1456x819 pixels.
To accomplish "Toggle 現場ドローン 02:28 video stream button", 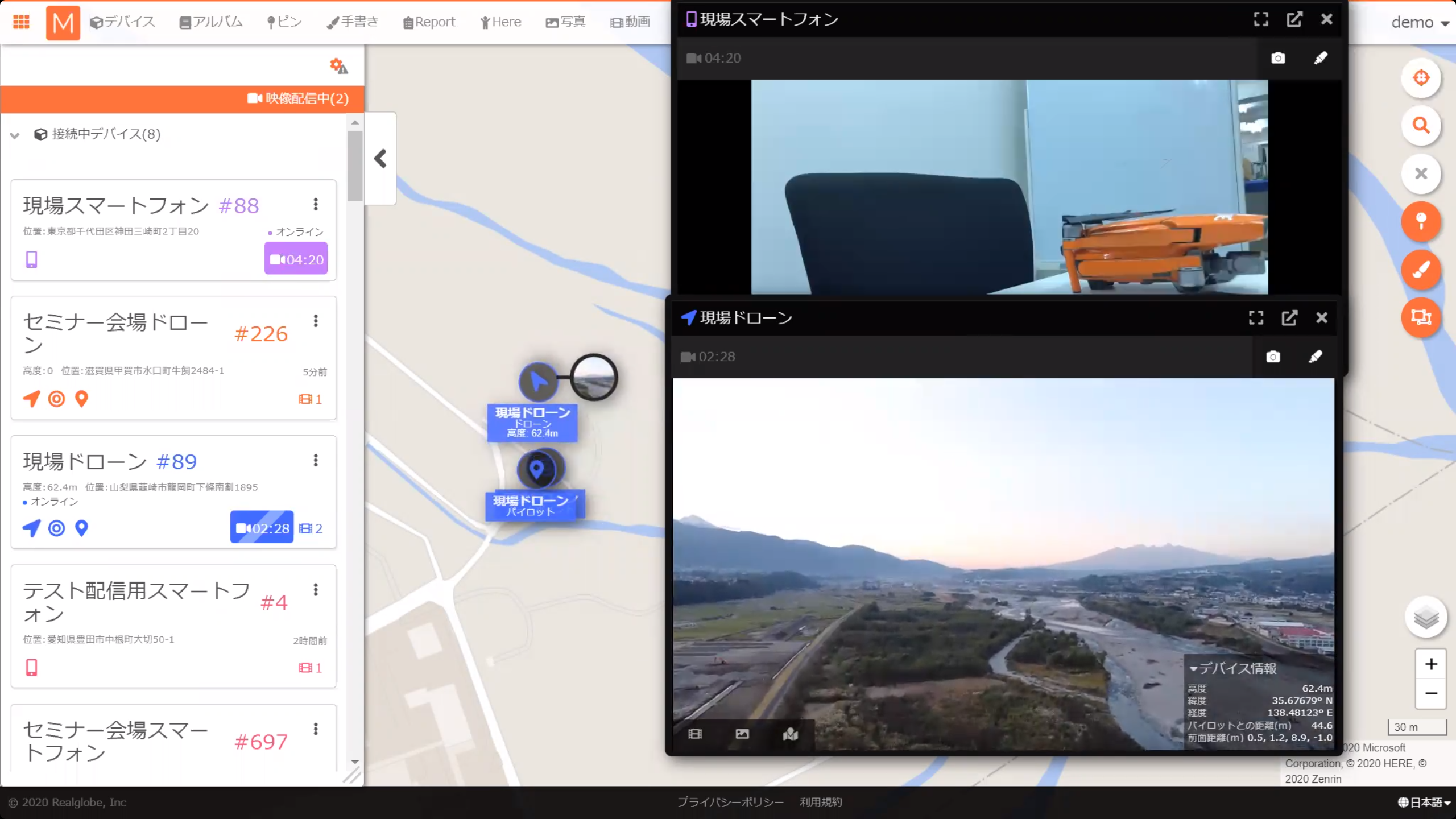I will [262, 528].
